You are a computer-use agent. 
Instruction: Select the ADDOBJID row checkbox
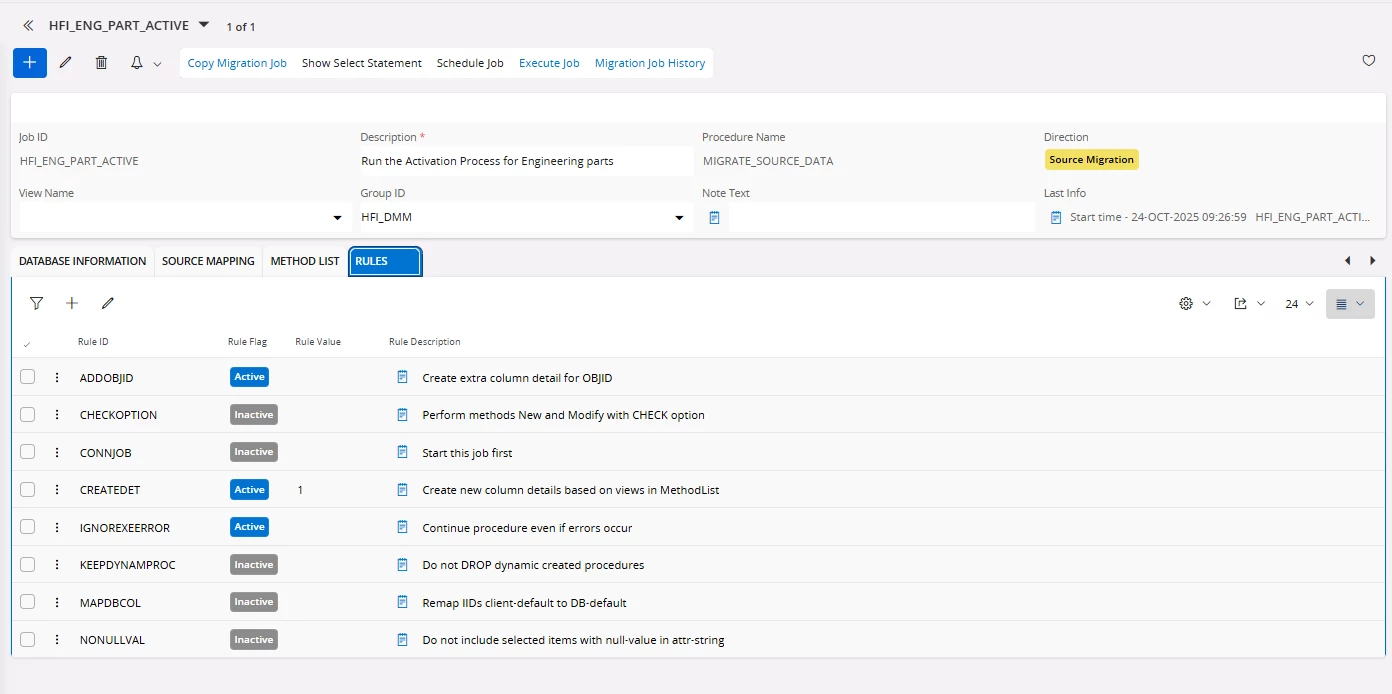28,377
